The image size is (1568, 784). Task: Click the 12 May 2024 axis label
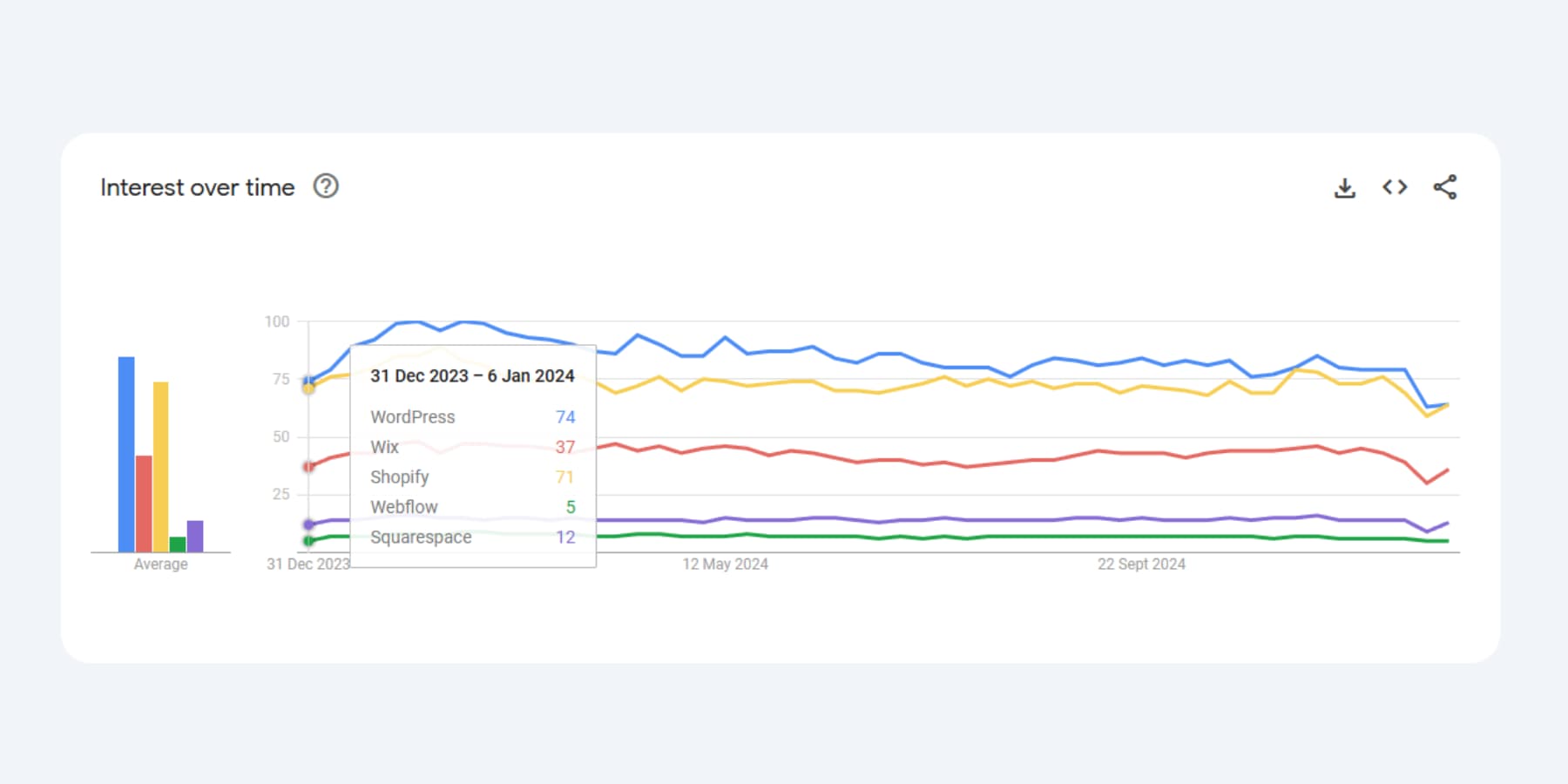[726, 564]
